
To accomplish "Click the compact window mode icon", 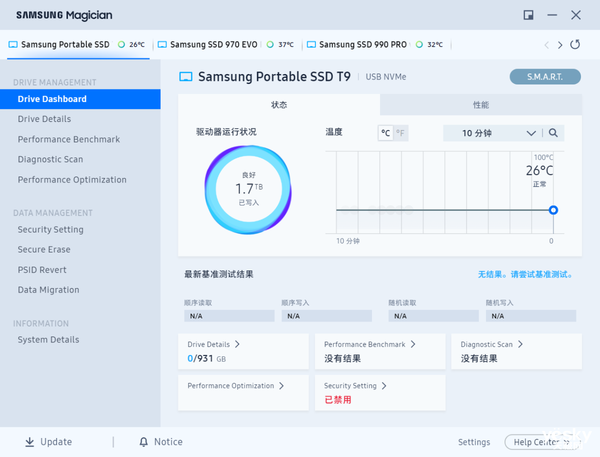I will point(528,14).
